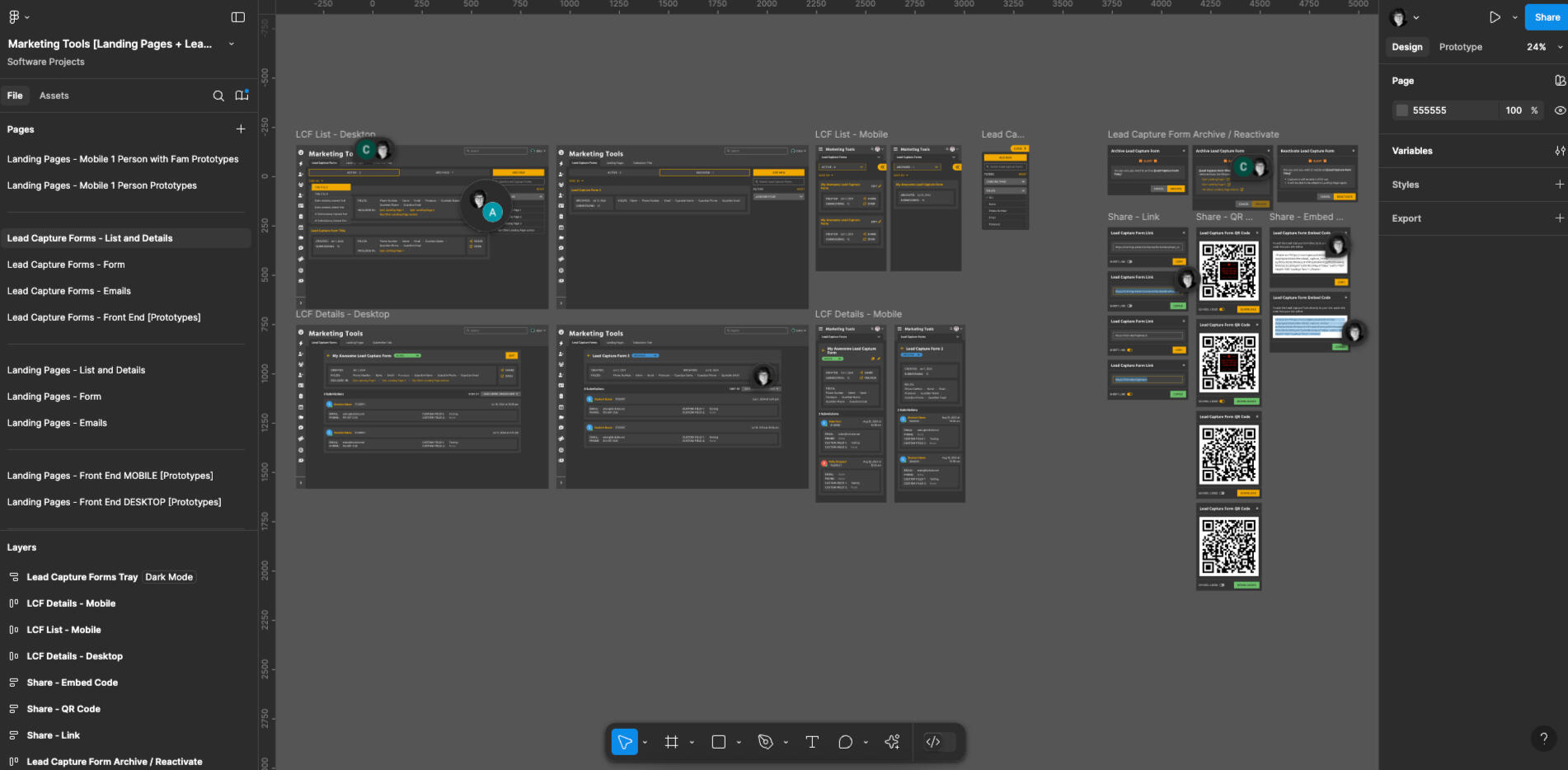Select the Rectangle shape tool
This screenshot has width=1568, height=770.
[x=719, y=742]
